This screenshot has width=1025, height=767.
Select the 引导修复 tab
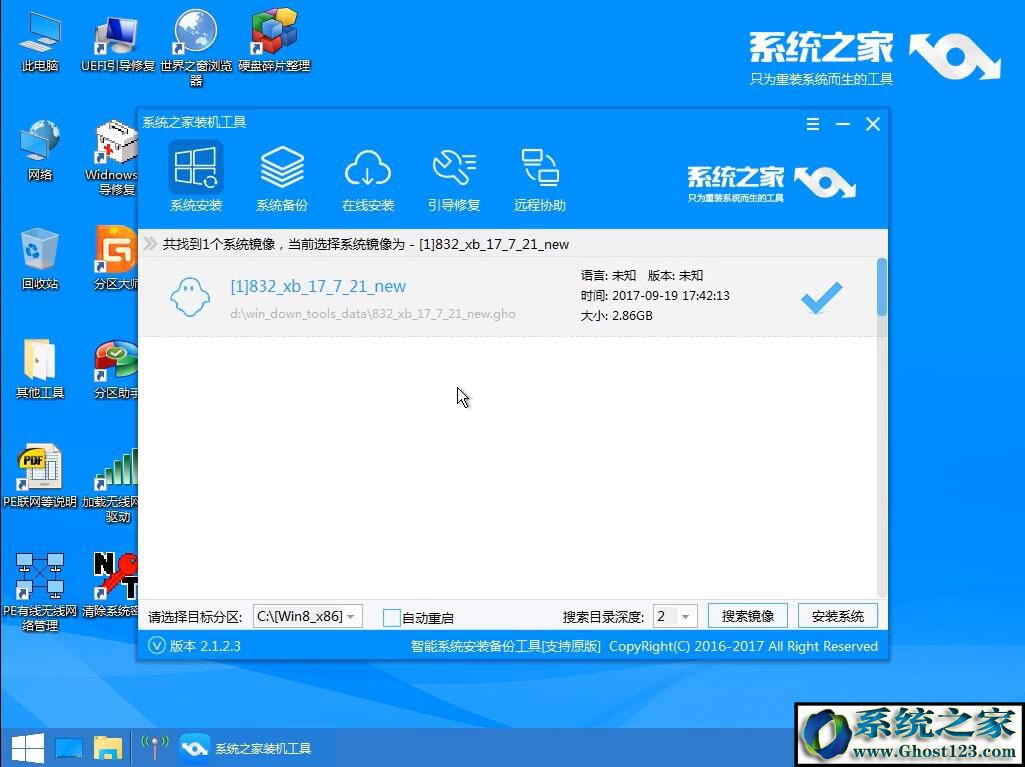(454, 178)
